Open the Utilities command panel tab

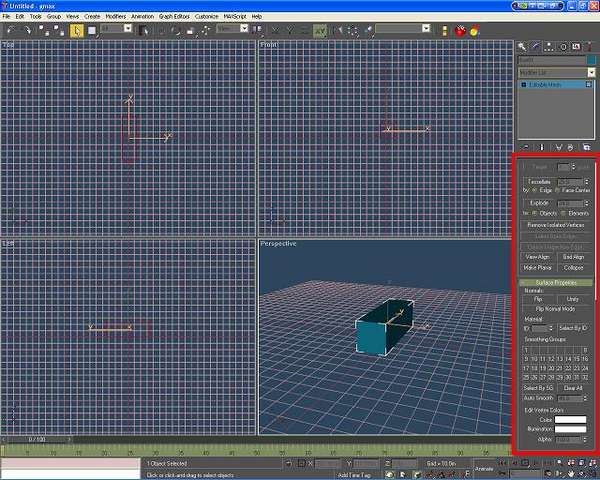(589, 47)
